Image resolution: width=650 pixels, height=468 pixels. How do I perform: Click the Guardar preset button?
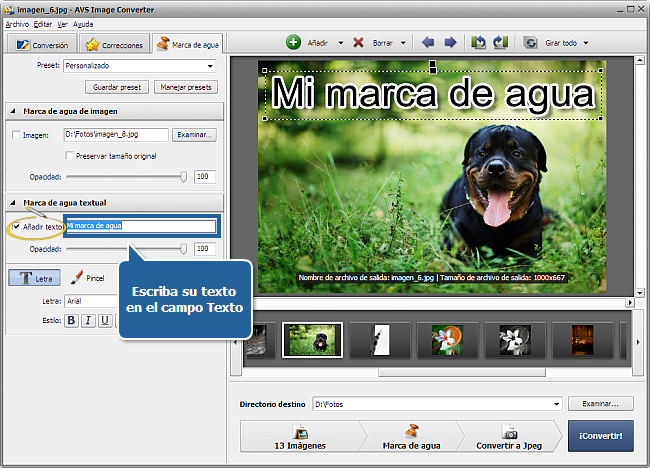pyautogui.click(x=117, y=87)
